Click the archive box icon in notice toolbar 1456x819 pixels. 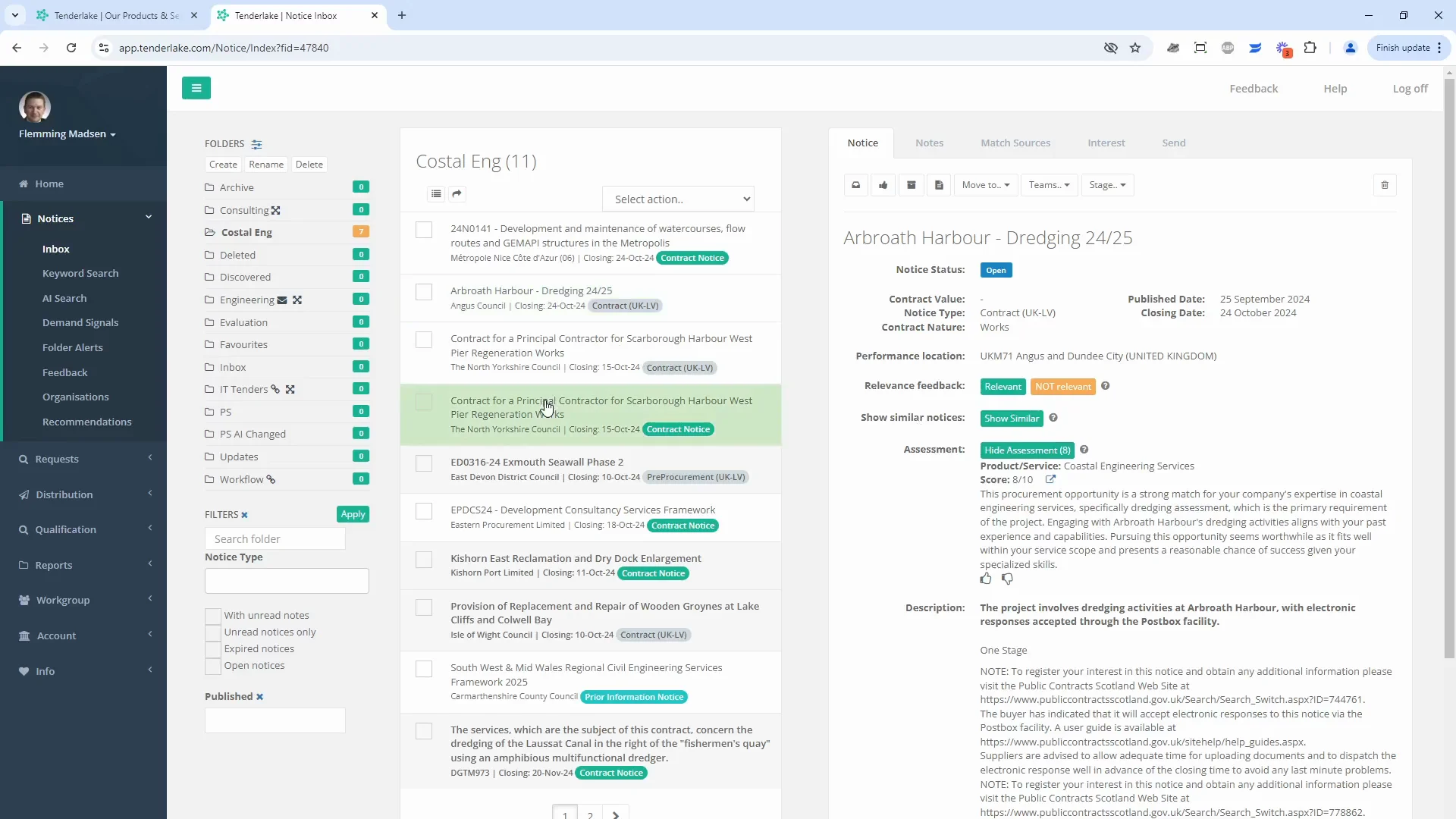(x=912, y=185)
